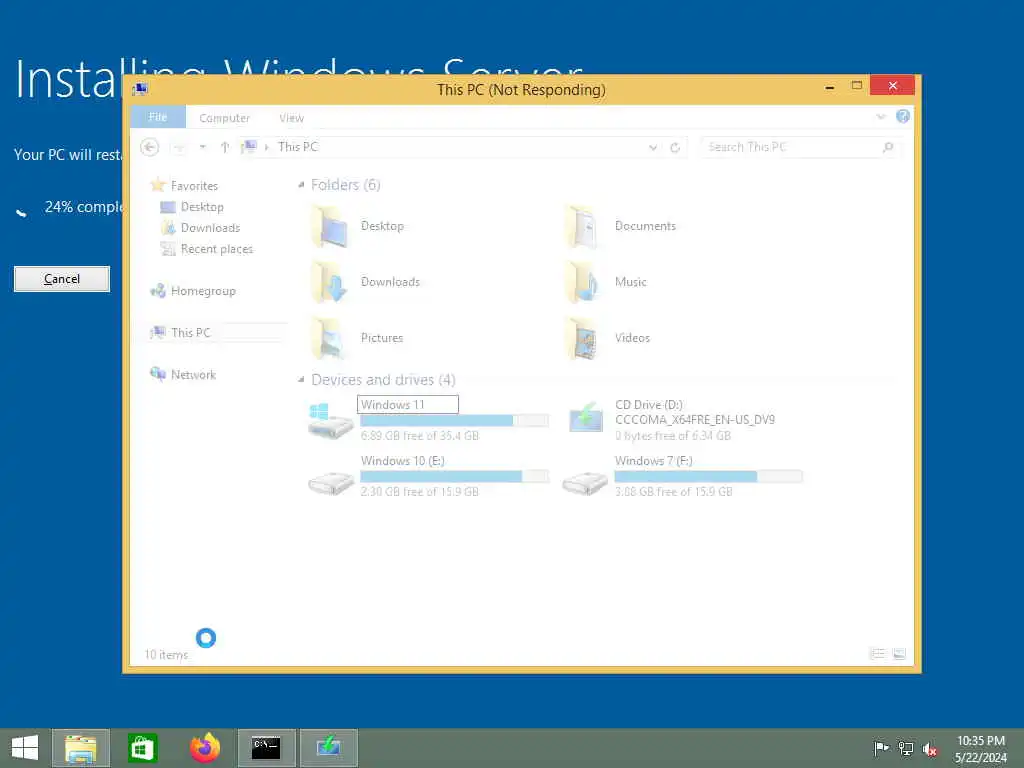Screen dimensions: 1024x768
Task: Collapse the Folders (6) group
Action: (301, 185)
